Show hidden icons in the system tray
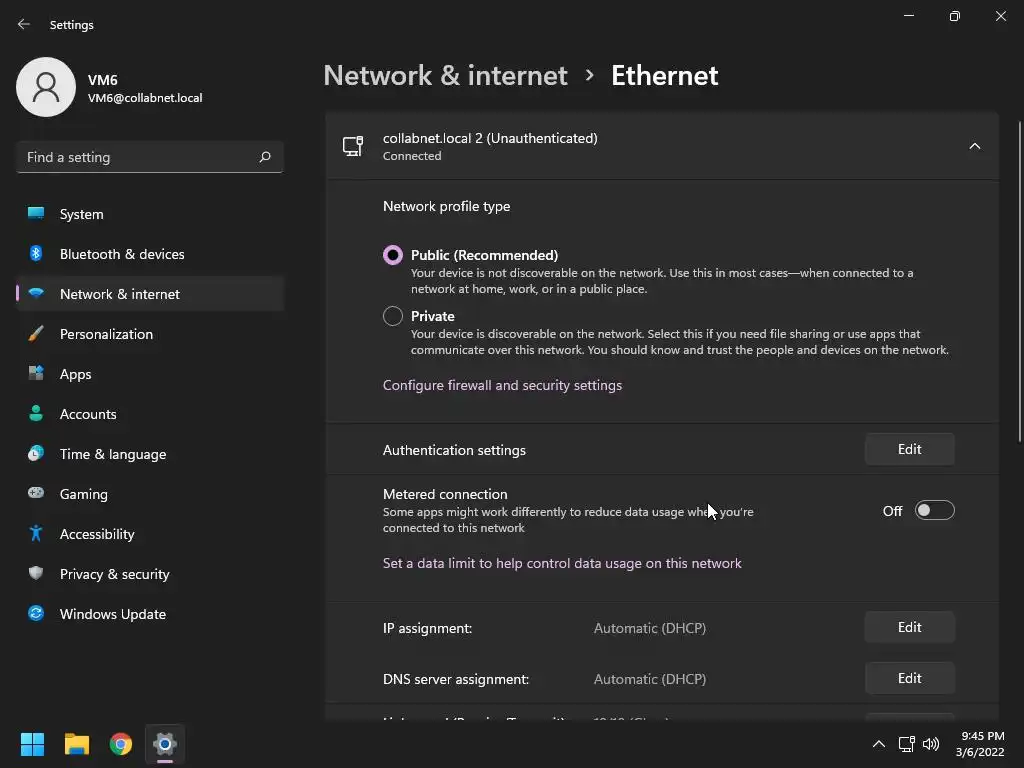The image size is (1024, 768). point(878,744)
